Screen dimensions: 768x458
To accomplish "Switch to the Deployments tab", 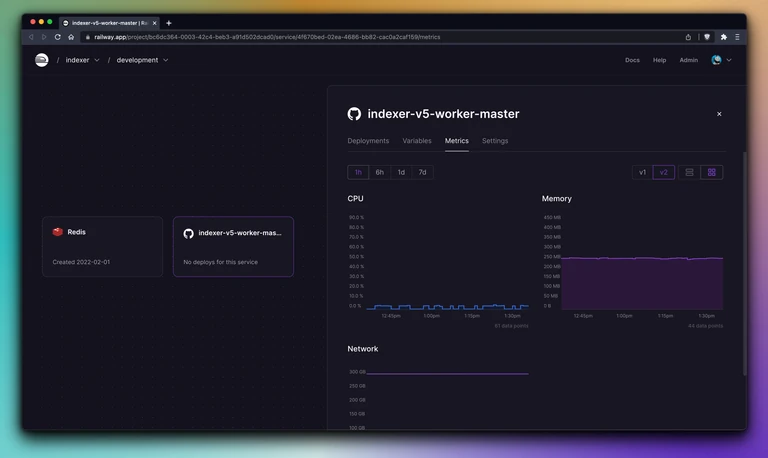I will [368, 141].
